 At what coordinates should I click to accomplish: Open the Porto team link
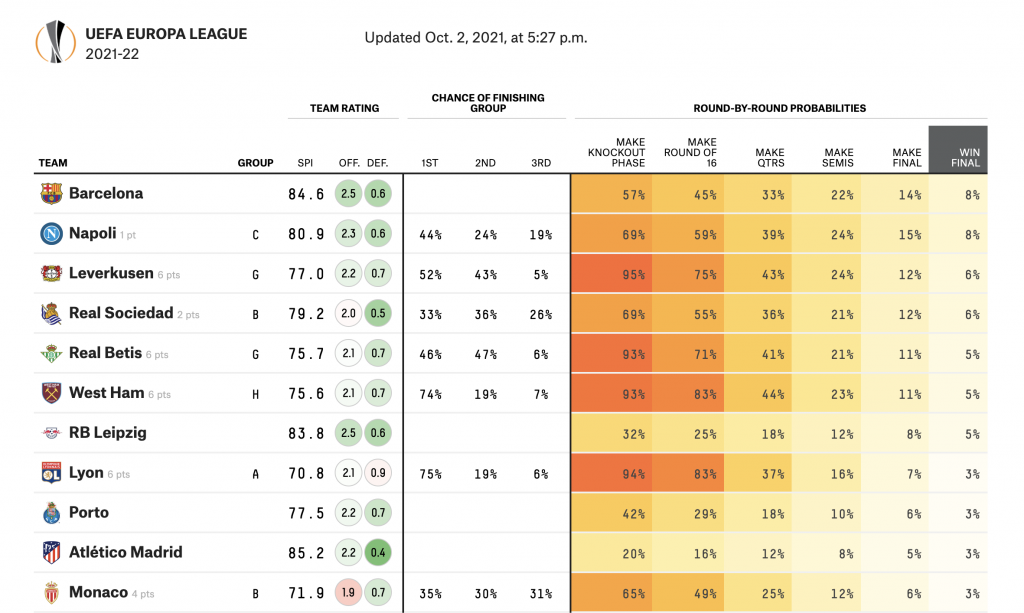(x=89, y=513)
